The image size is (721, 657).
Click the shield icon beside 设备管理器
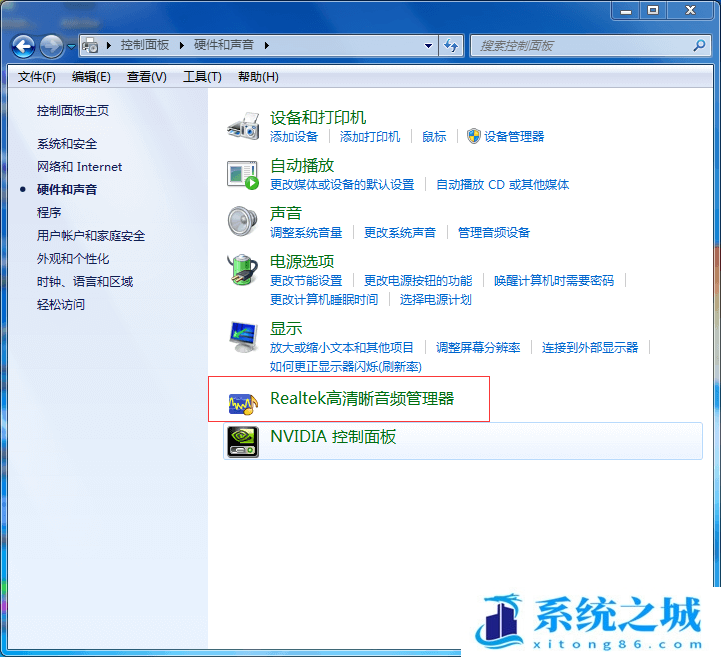pyautogui.click(x=473, y=136)
